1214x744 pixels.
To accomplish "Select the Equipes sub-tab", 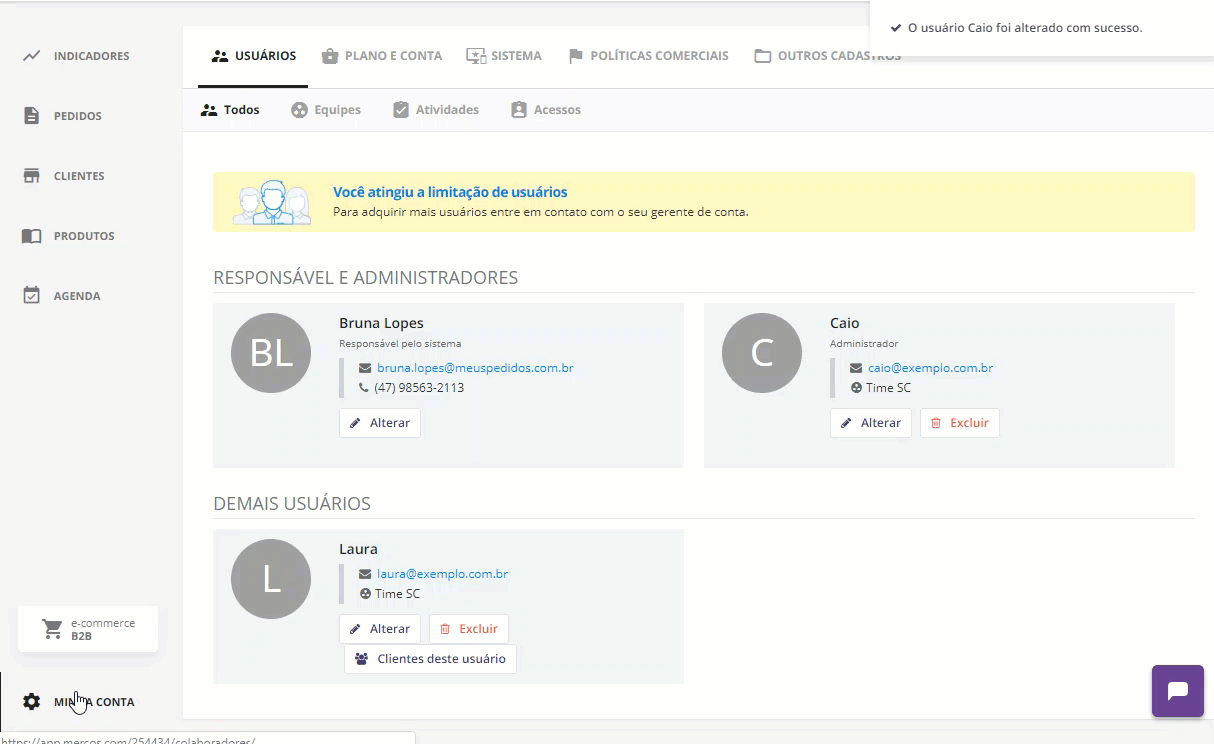I will tap(326, 110).
